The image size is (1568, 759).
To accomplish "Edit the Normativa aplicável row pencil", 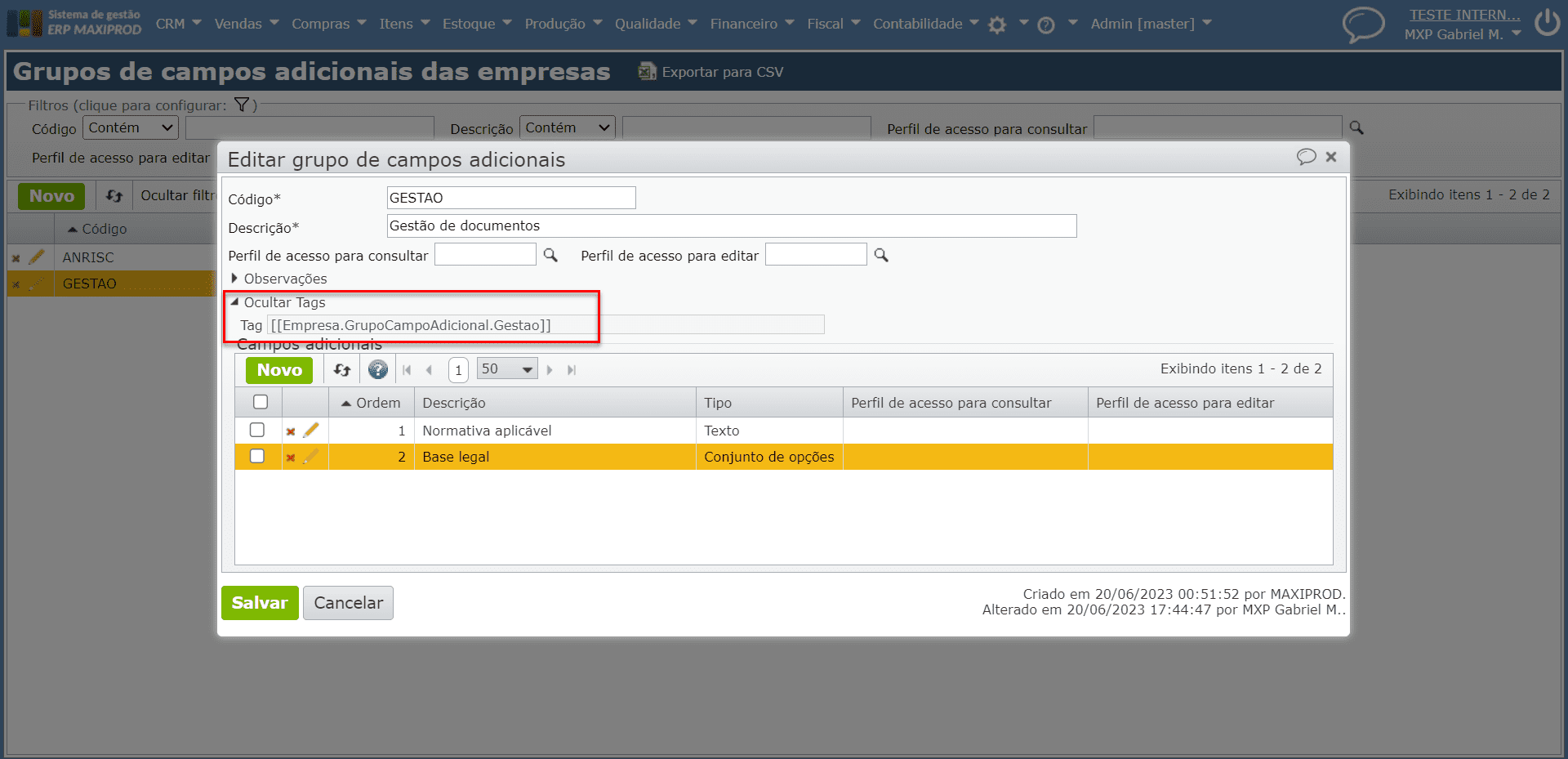I will tap(310, 430).
